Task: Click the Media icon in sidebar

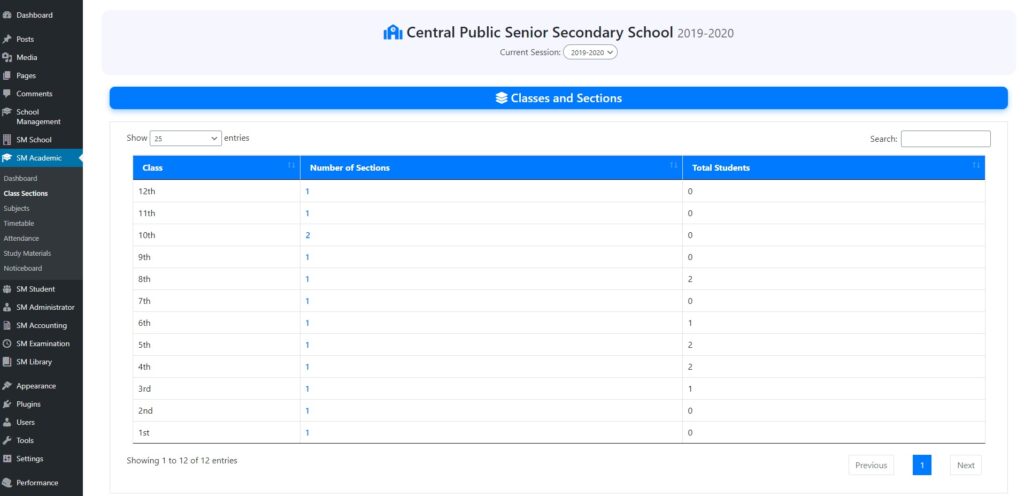Action: (7, 57)
